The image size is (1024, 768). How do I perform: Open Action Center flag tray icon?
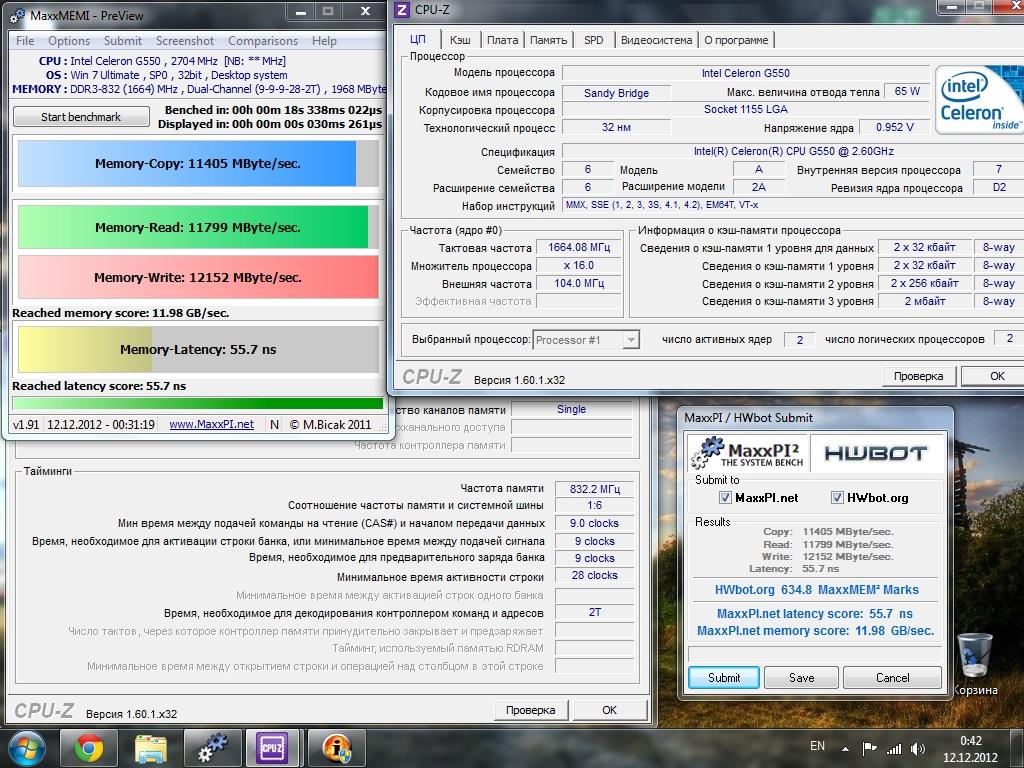pos(869,748)
